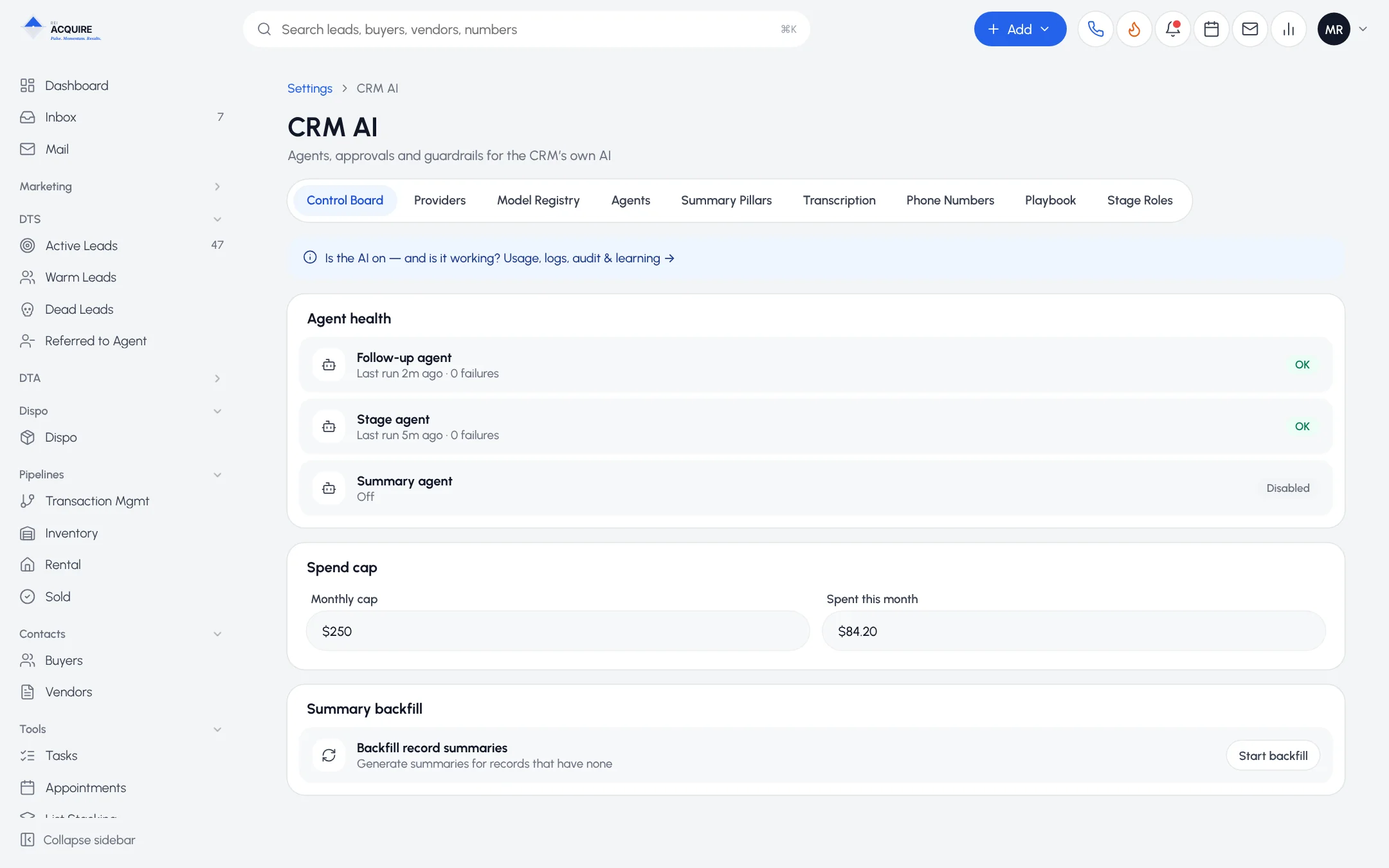Click the Monthly cap field
Image resolution: width=1389 pixels, height=868 pixels.
click(558, 631)
